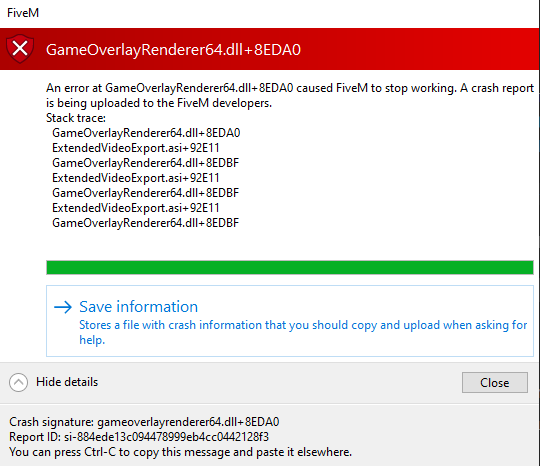The width and height of the screenshot is (540, 466).
Task: Click the first stack line GameOverlayRenderer64.dll+8EDA0
Action: tap(146, 133)
